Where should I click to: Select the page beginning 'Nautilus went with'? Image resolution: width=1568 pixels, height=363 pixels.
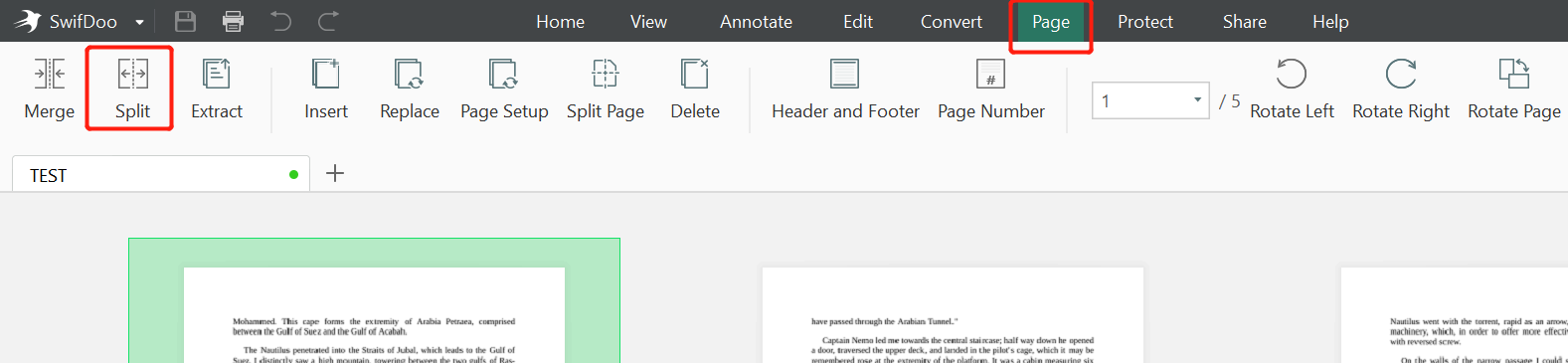click(x=1455, y=315)
